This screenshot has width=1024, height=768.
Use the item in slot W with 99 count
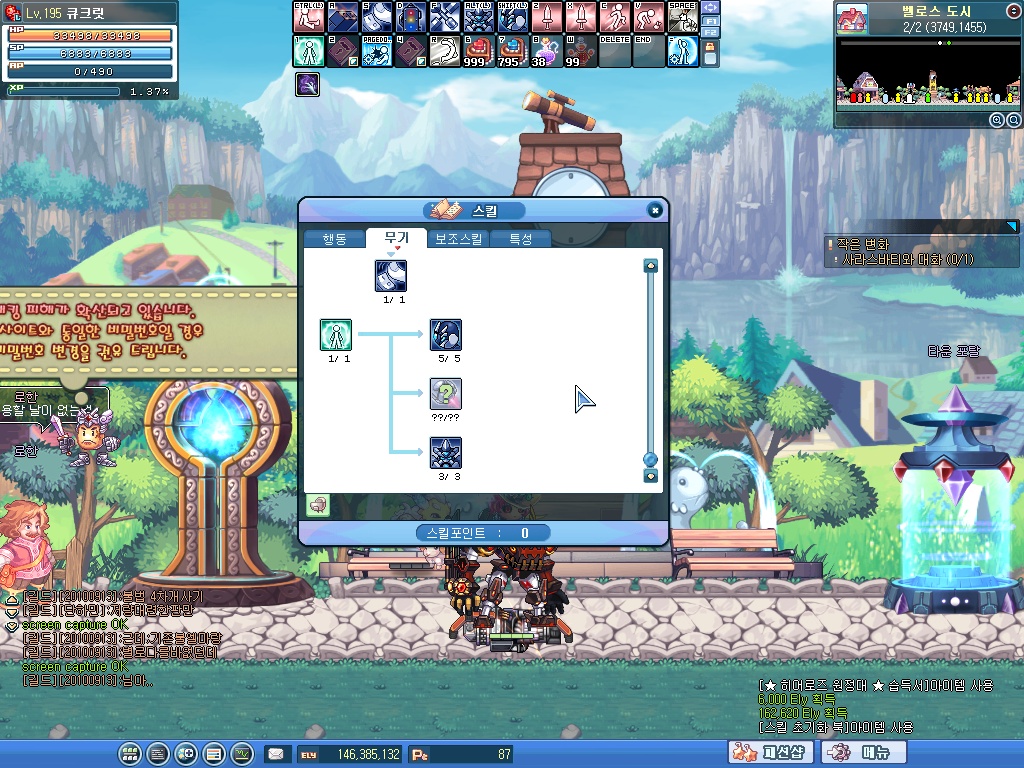click(x=581, y=51)
